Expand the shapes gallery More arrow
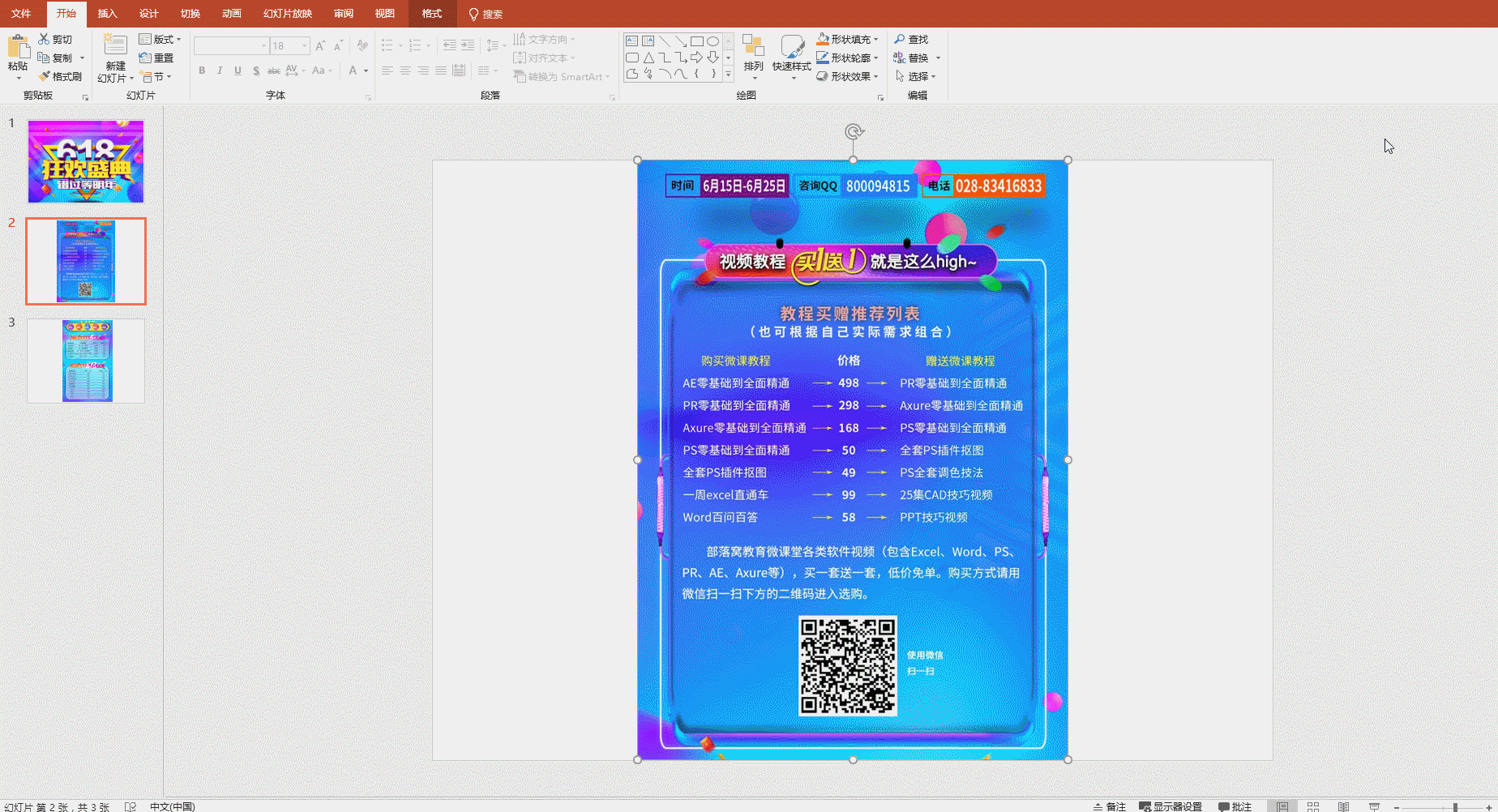This screenshot has width=1498, height=812. point(728,75)
